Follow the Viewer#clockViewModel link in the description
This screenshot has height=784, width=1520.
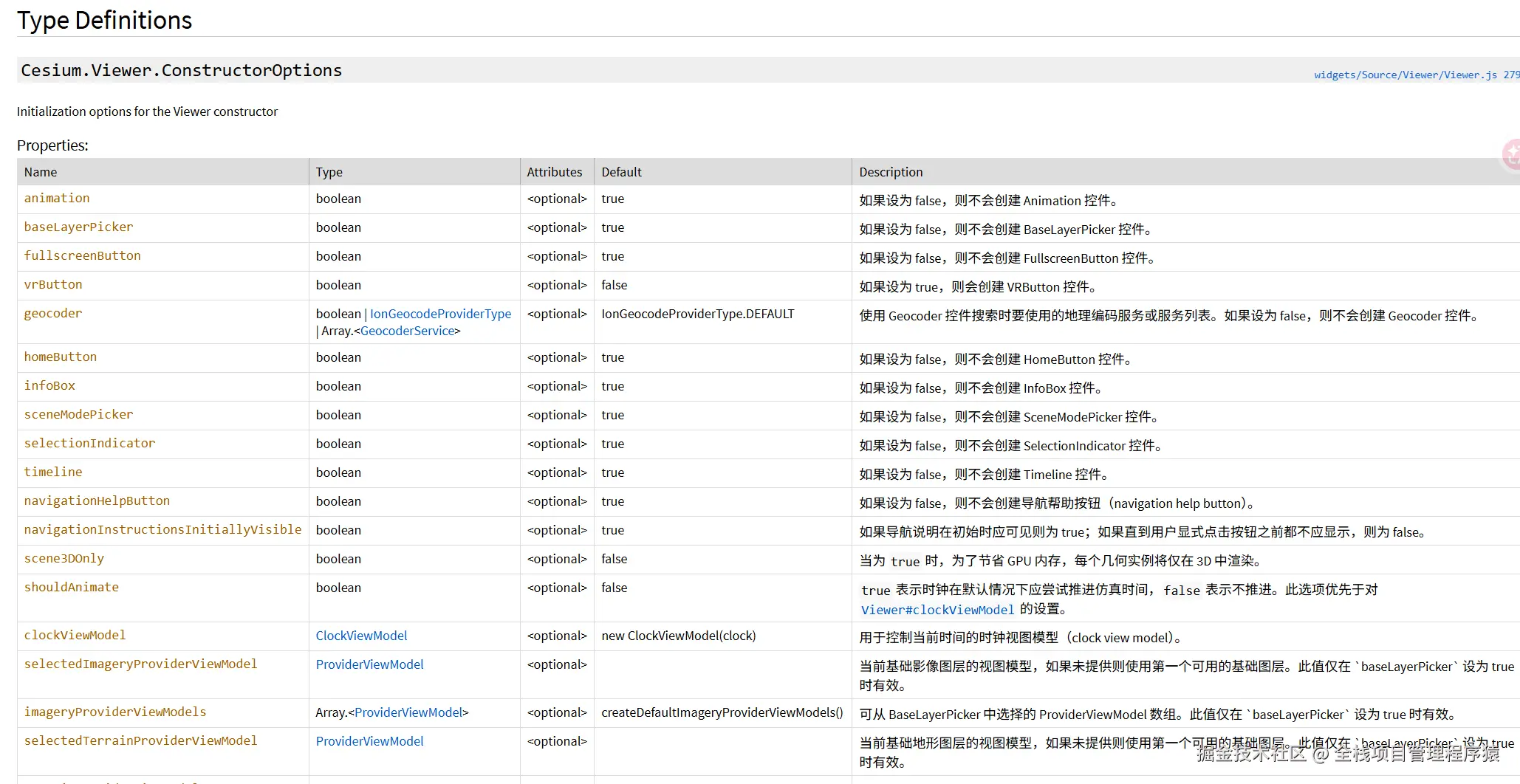[x=938, y=610]
